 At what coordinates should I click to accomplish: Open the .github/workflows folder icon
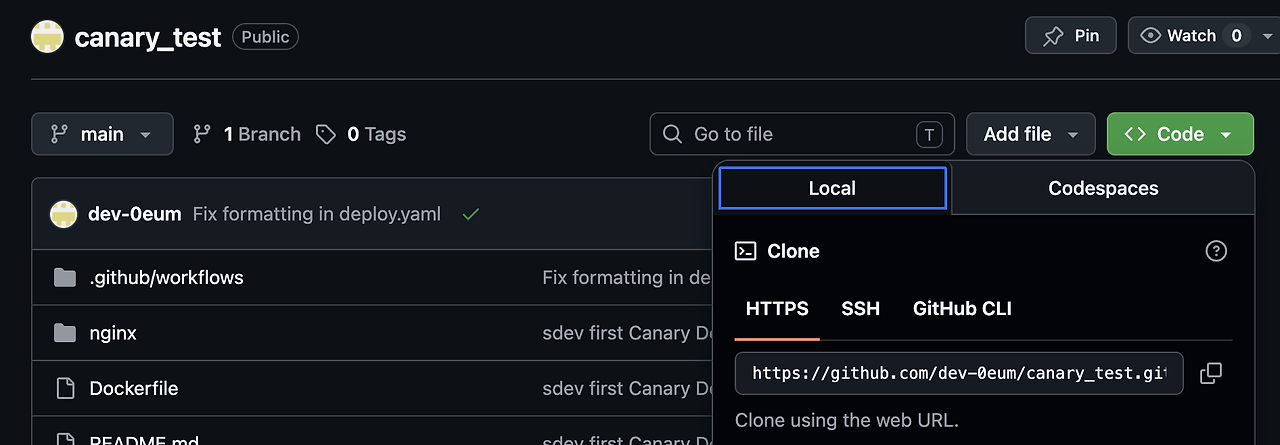(65, 277)
